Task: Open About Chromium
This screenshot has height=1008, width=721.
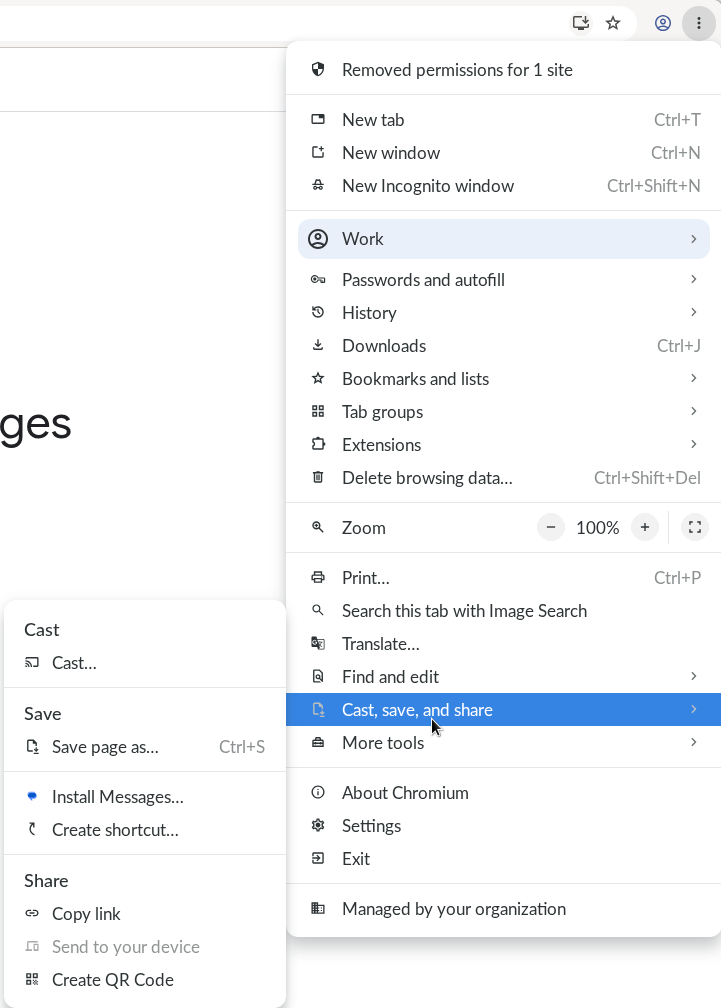Action: point(504,793)
